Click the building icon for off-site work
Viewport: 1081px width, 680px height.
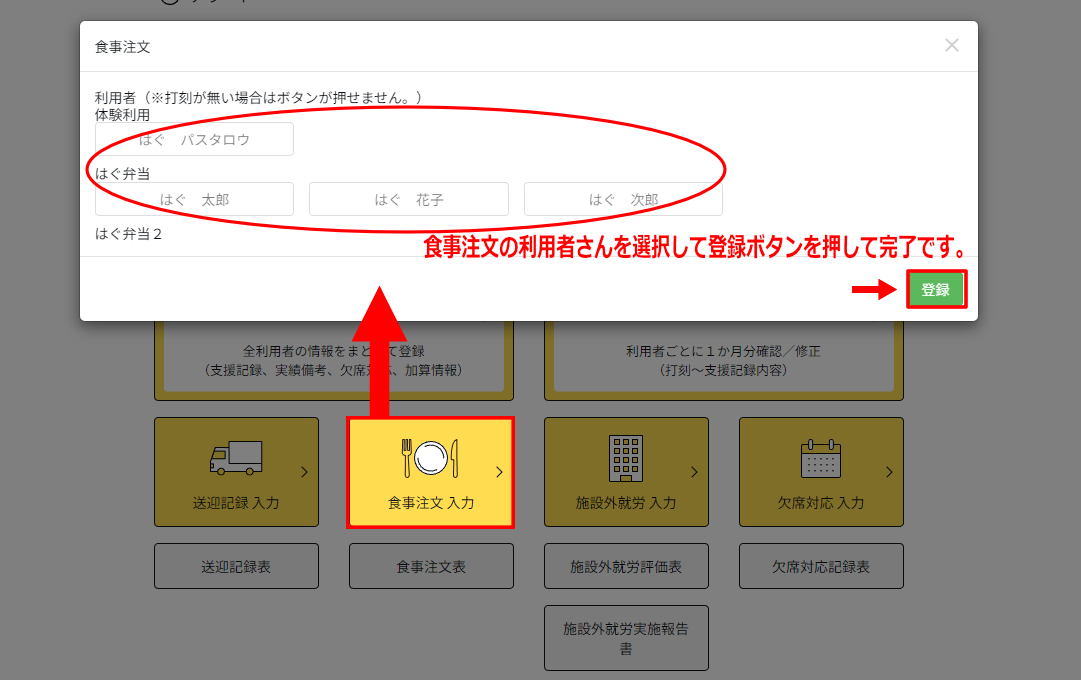(625, 458)
